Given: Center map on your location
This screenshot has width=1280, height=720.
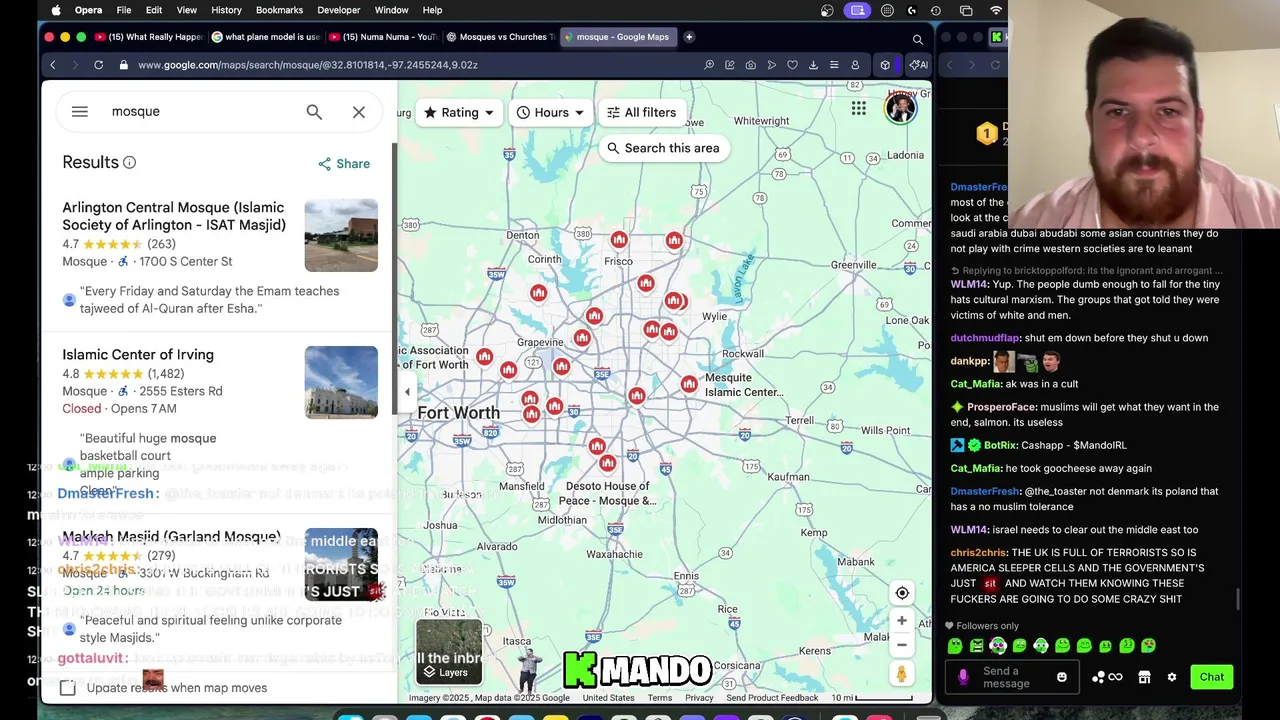Looking at the screenshot, I should [x=902, y=593].
